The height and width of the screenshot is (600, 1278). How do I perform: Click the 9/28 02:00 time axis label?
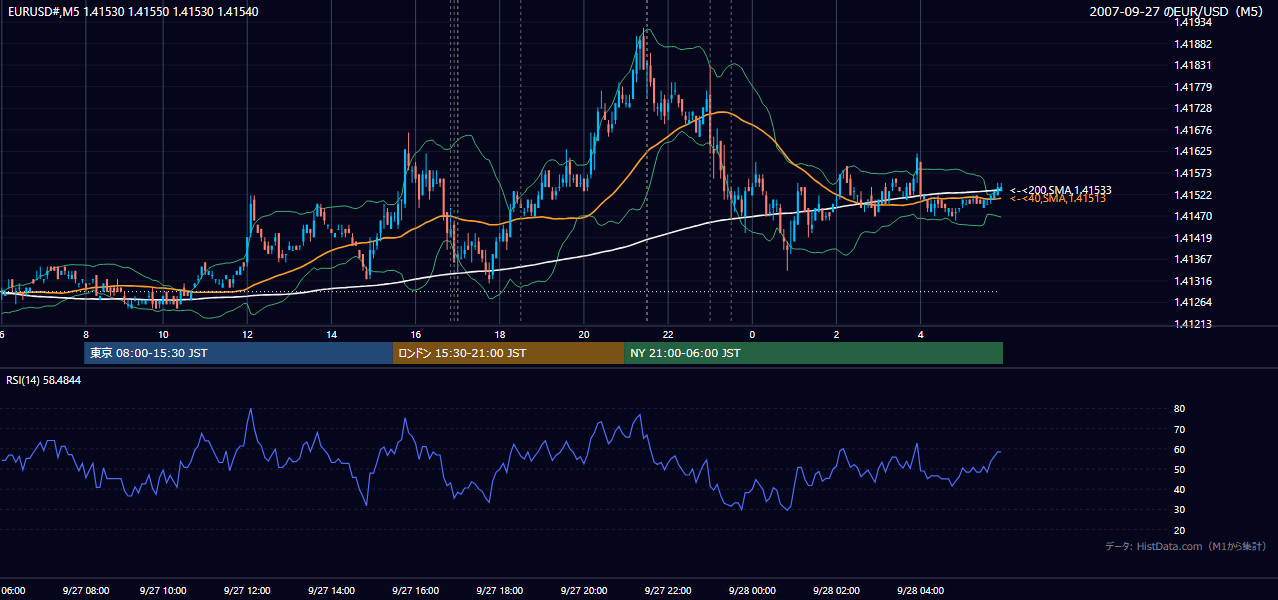[x=835, y=590]
